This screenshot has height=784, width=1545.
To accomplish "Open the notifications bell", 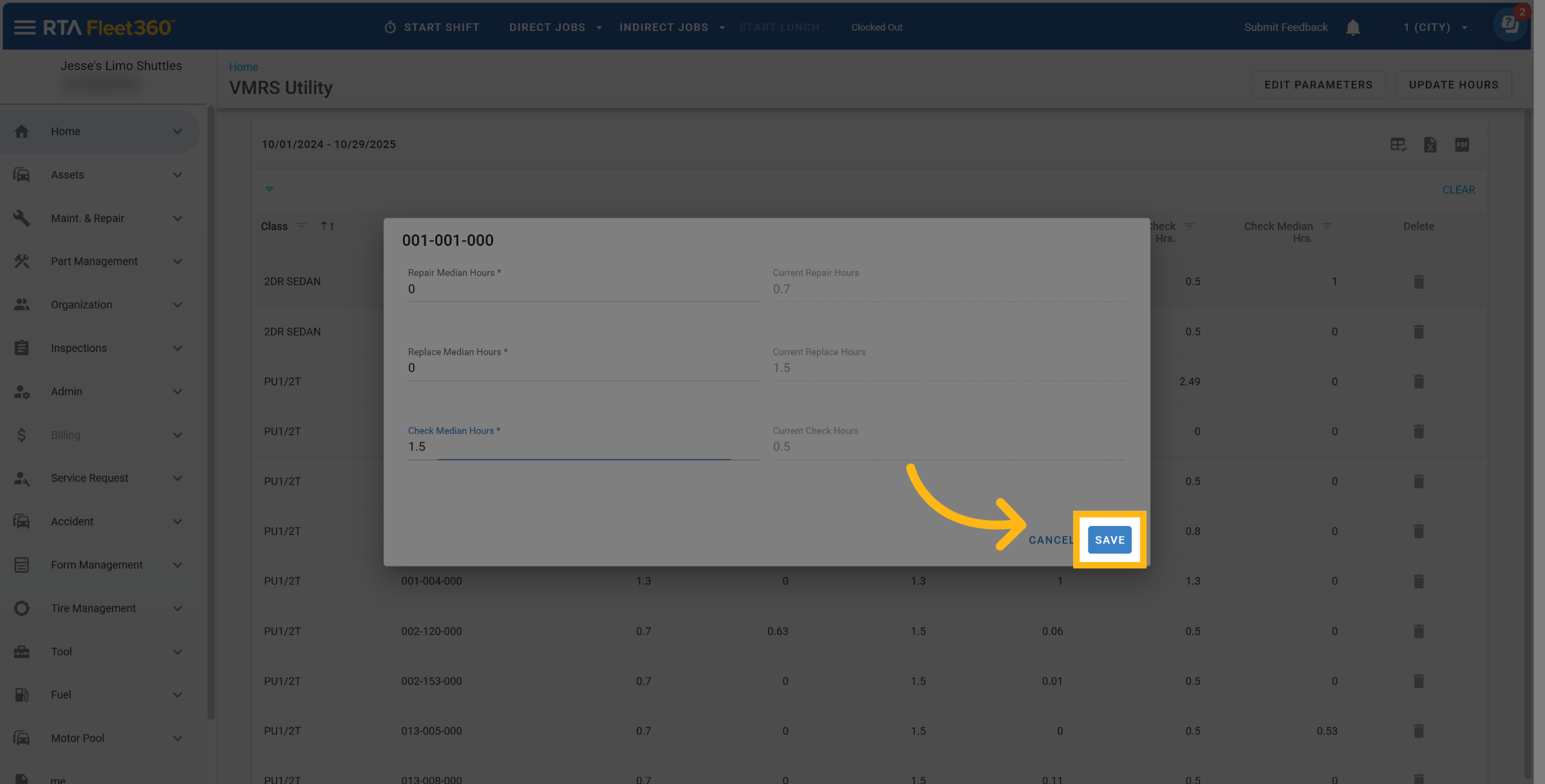I will click(x=1353, y=28).
